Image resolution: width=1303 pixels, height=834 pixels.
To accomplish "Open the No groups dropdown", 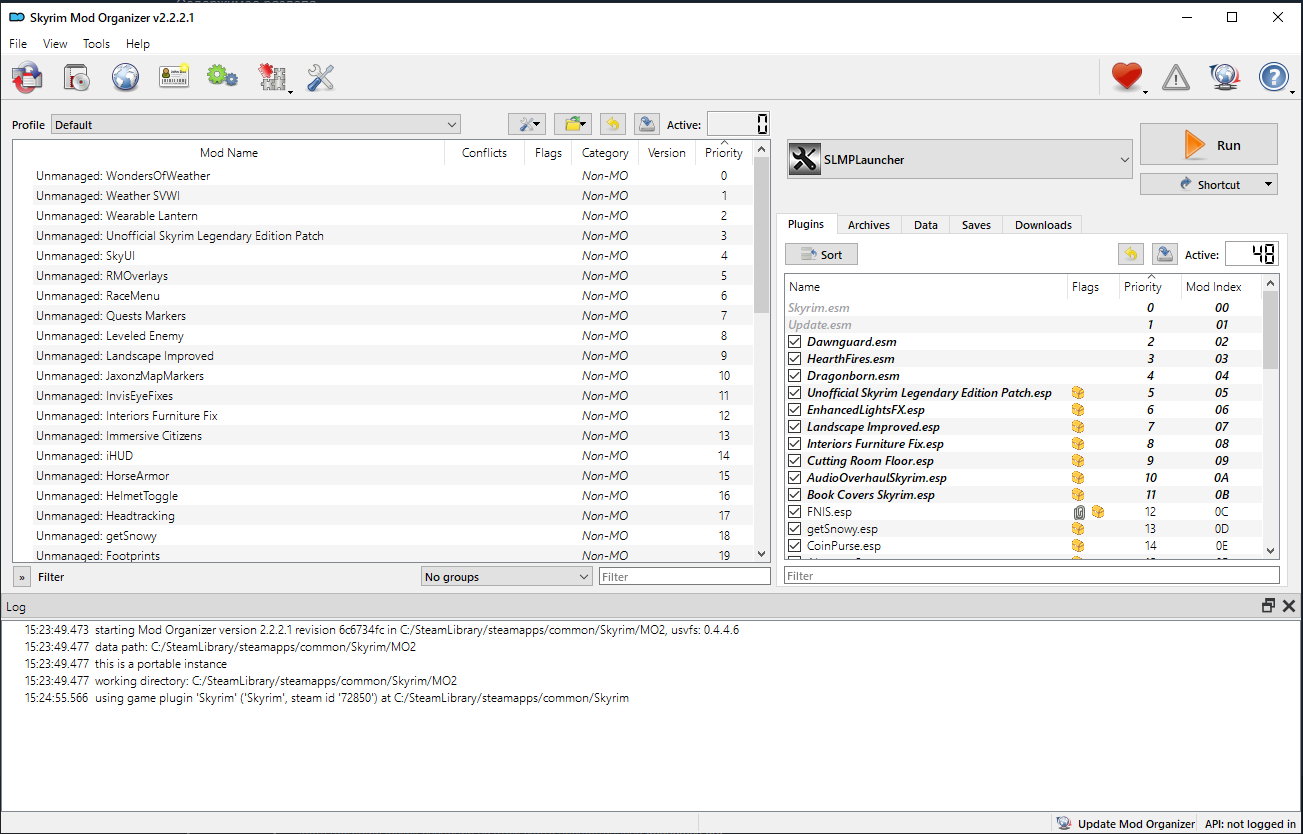I will click(507, 577).
